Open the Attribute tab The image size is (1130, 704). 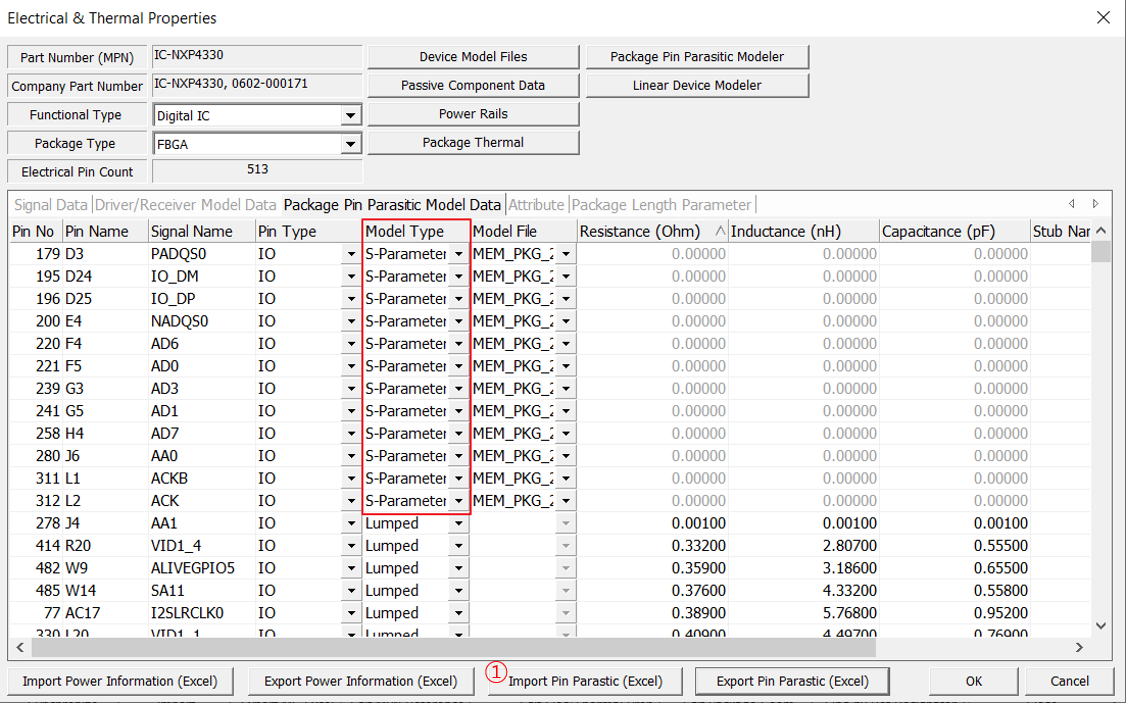(x=537, y=204)
